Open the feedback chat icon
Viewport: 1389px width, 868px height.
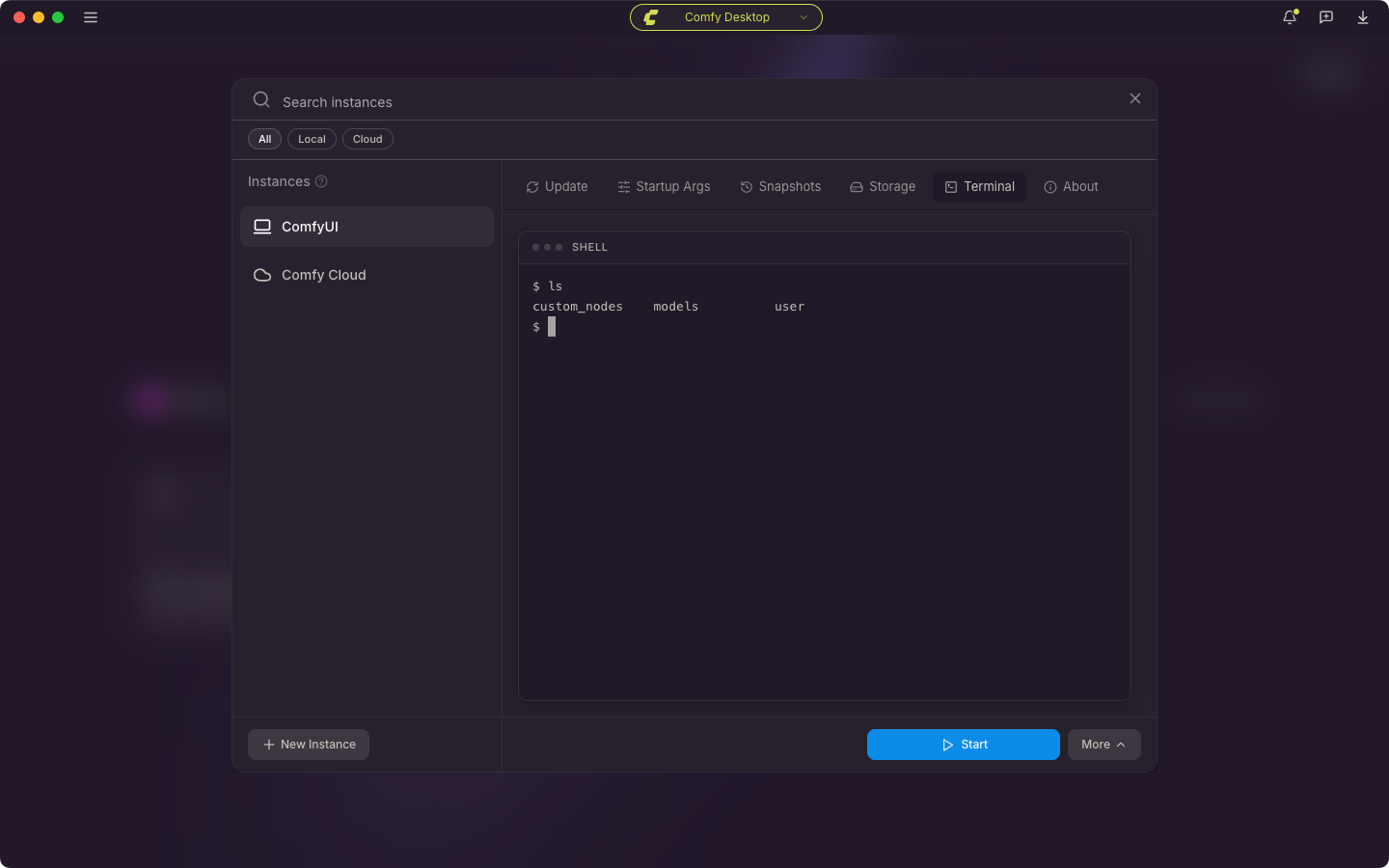point(1326,17)
